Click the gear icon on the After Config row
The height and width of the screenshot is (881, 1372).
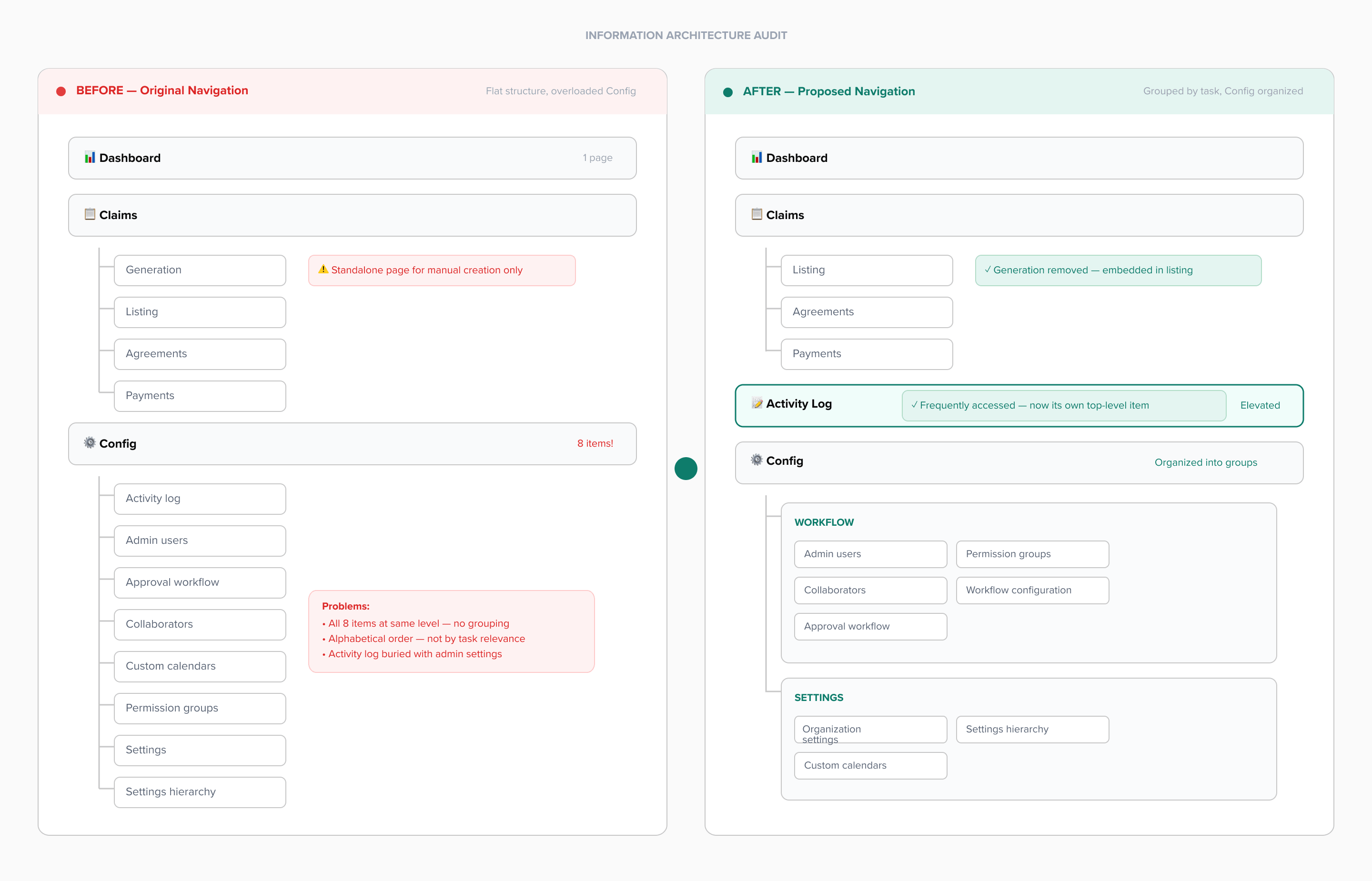tap(757, 461)
